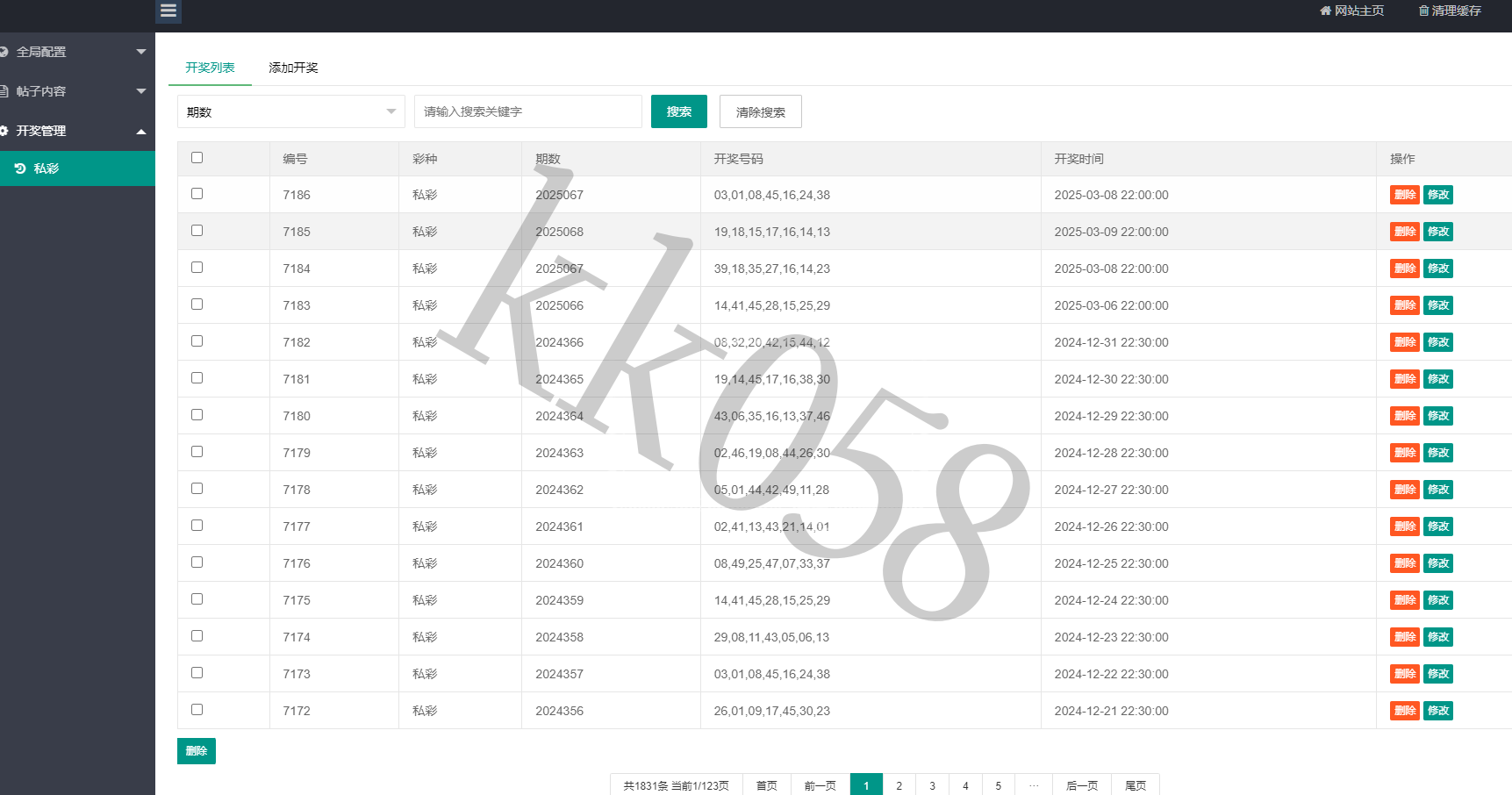Click the 首页 first page link

pos(767,785)
